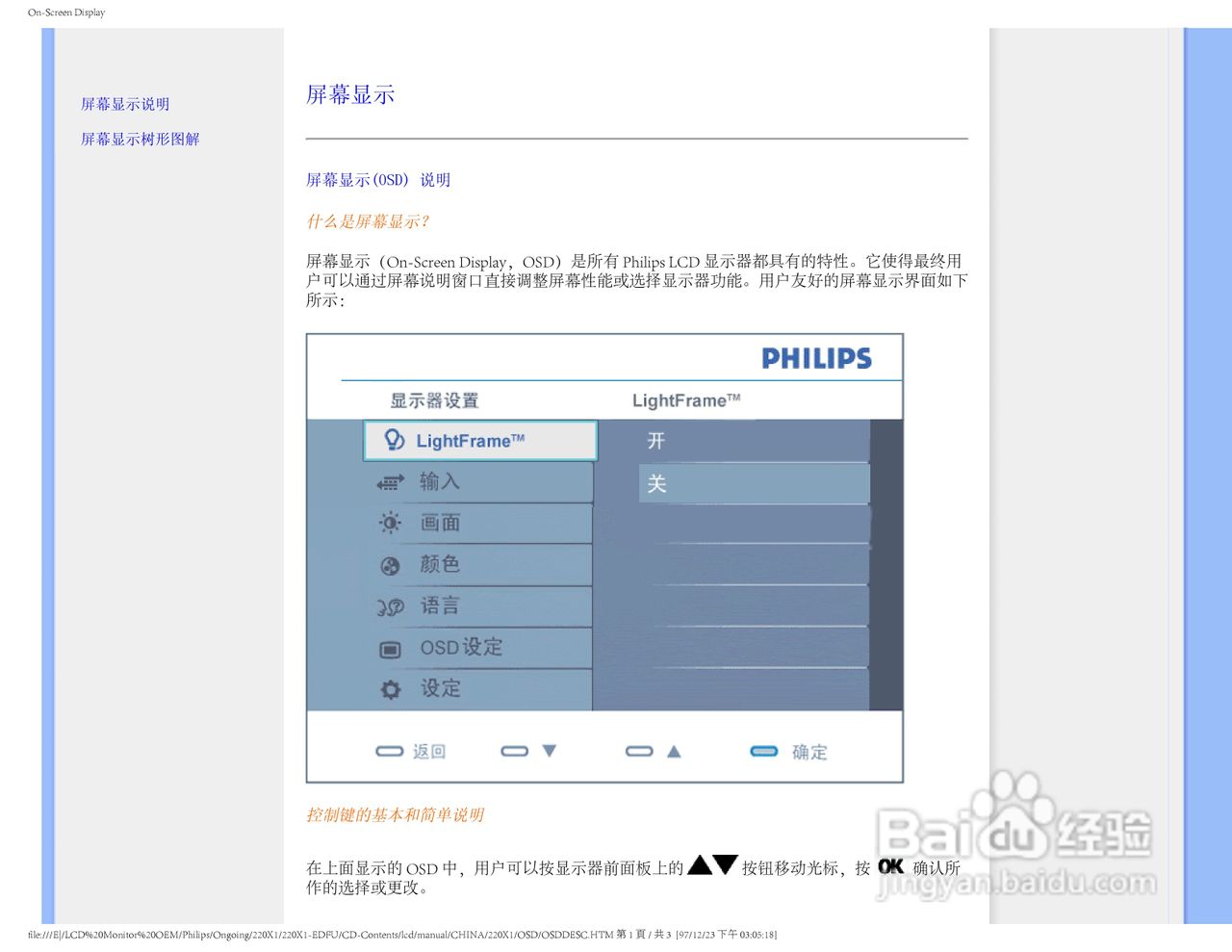Click the 输入 input arrow icon
1232x952 pixels.
pyautogui.click(x=390, y=482)
